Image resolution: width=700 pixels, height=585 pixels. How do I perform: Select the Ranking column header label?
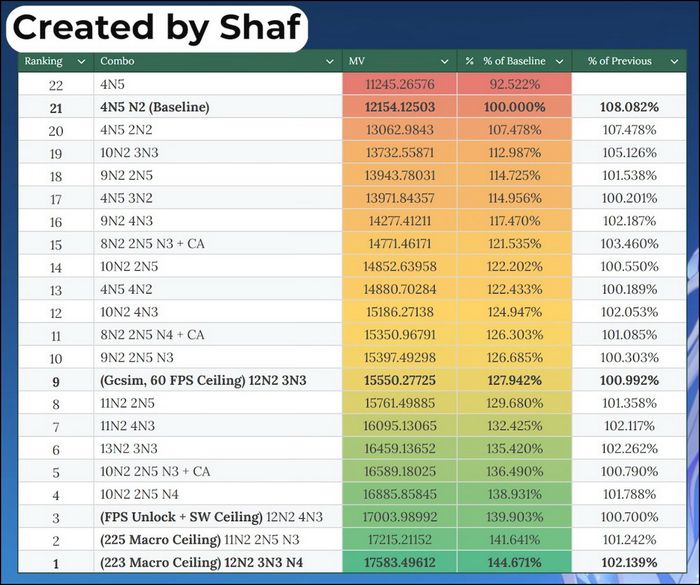(x=43, y=61)
